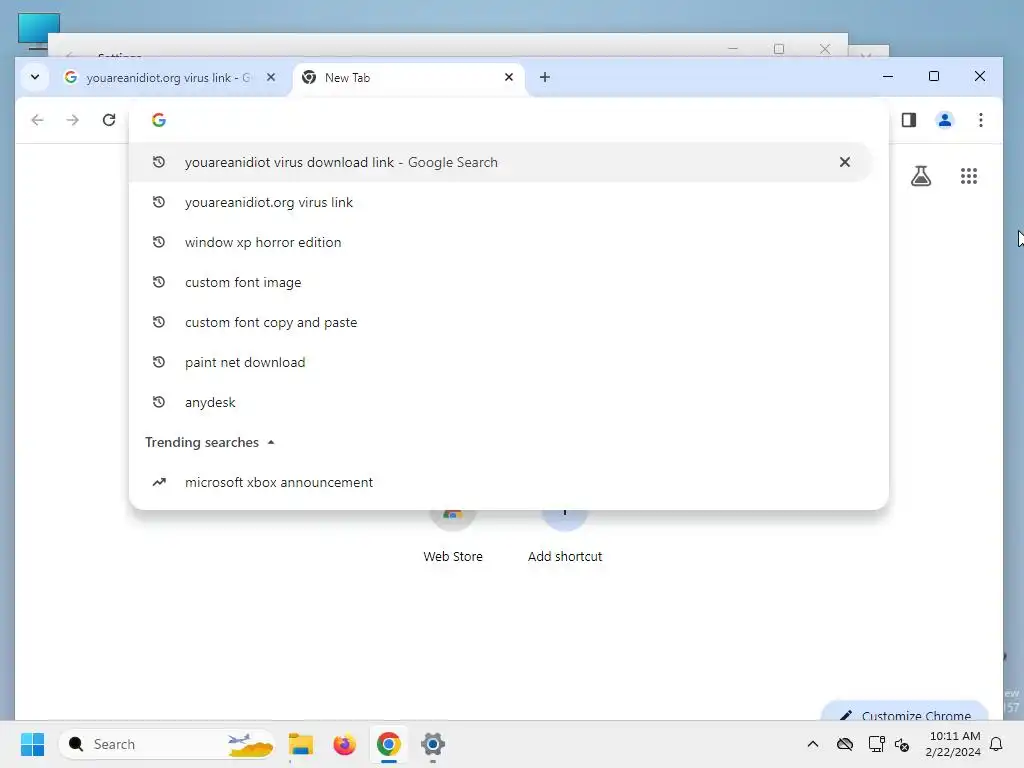This screenshot has width=1024, height=768.
Task: Open a new tab with plus button
Action: click(x=545, y=77)
